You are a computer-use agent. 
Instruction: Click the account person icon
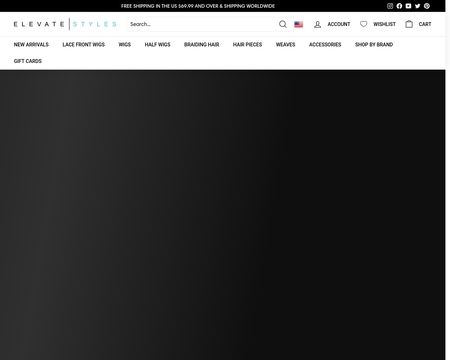317,24
